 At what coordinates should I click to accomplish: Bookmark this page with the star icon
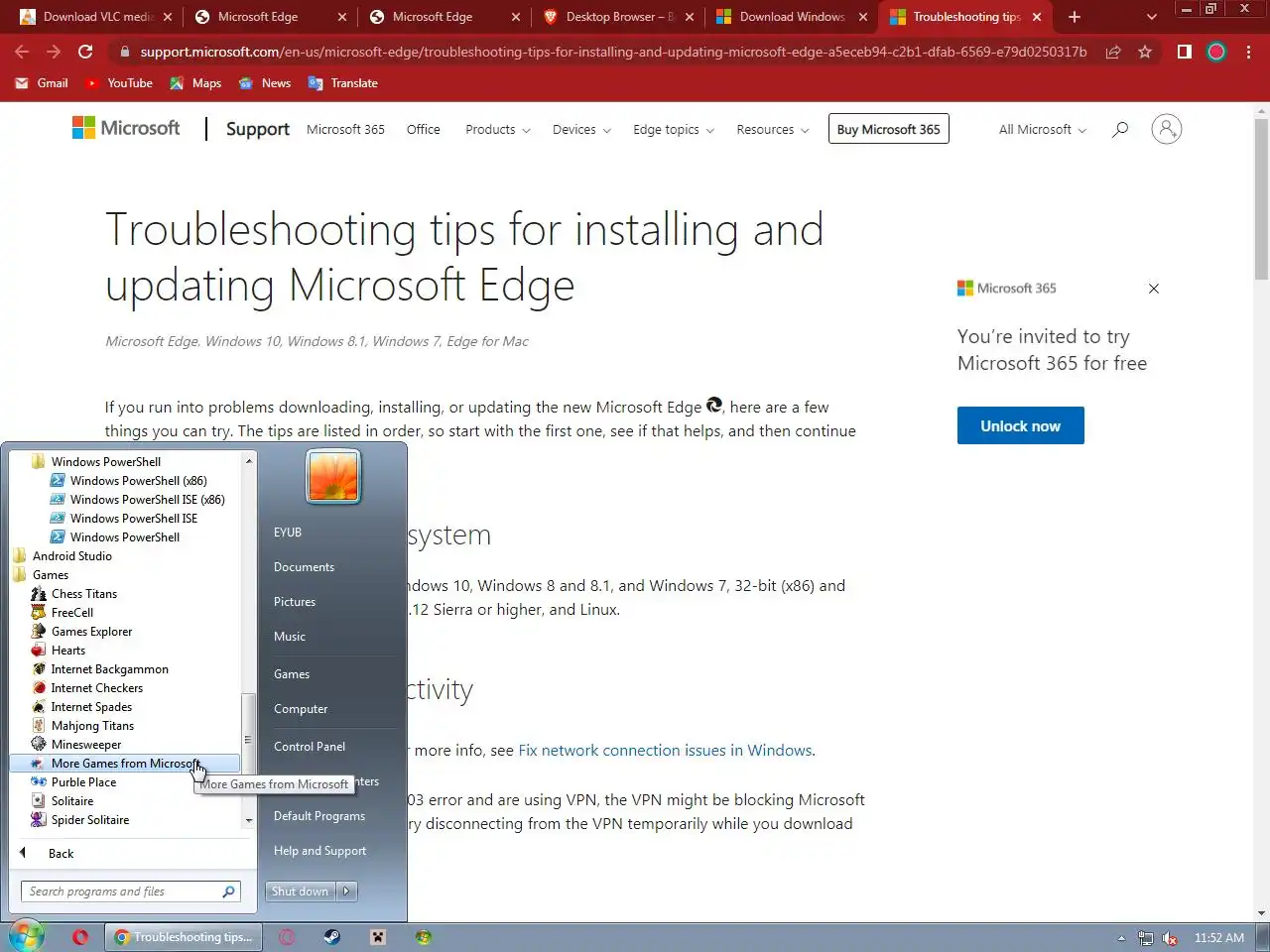click(1145, 52)
